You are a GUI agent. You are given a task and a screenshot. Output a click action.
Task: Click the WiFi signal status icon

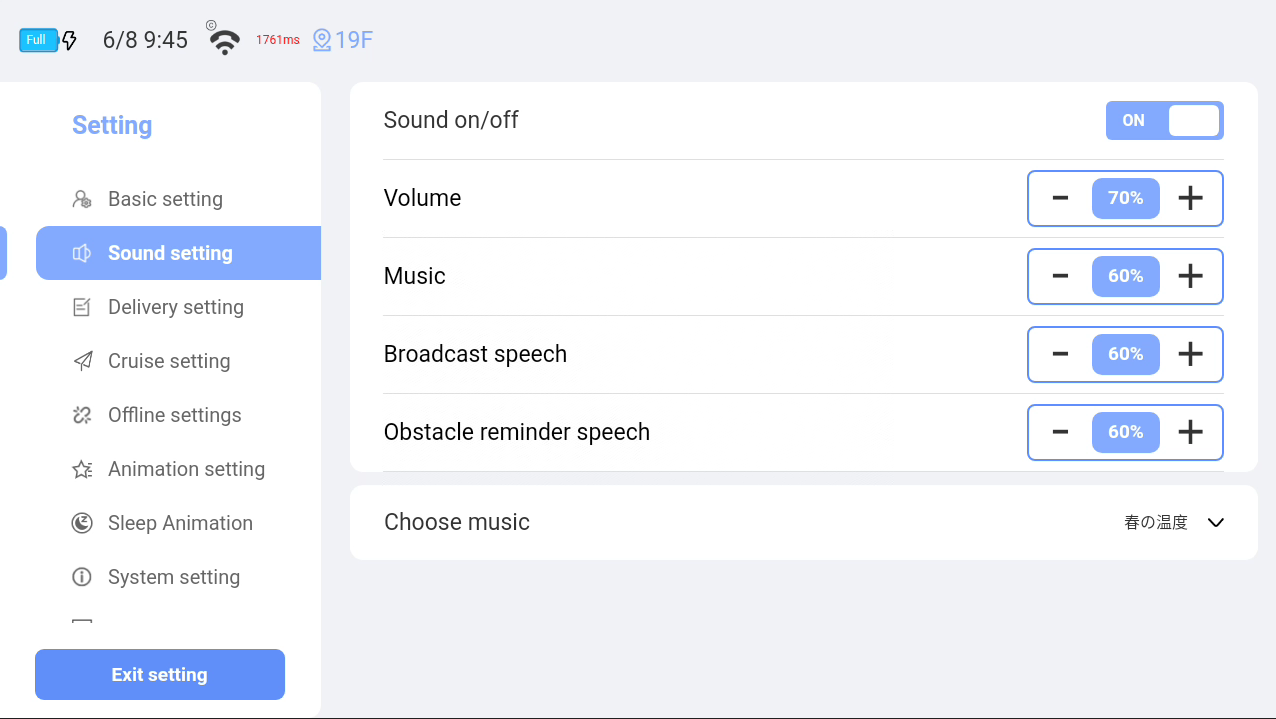click(x=224, y=41)
